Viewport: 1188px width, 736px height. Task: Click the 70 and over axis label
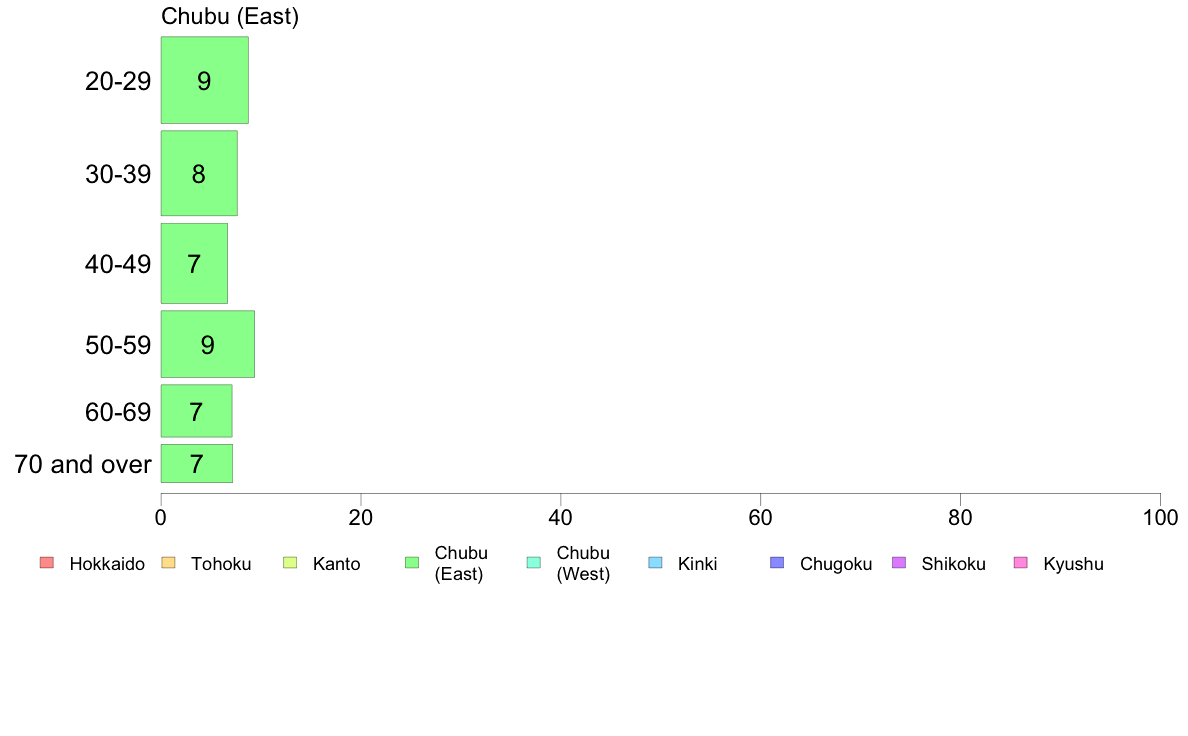[x=83, y=464]
